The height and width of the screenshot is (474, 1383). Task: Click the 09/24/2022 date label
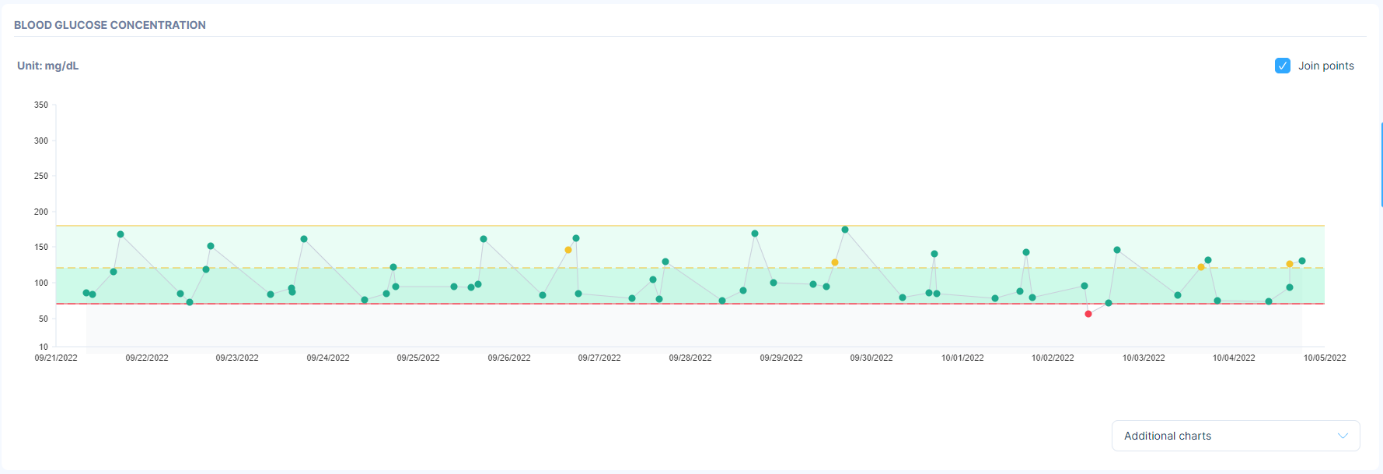327,357
